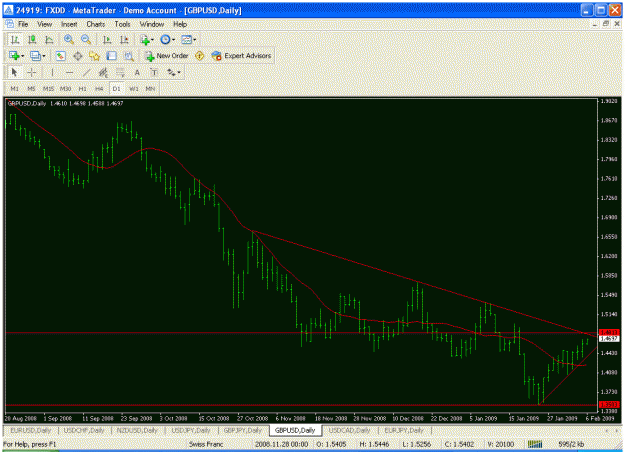Select the crosshair tool
625x452 pixels.
pos(32,72)
